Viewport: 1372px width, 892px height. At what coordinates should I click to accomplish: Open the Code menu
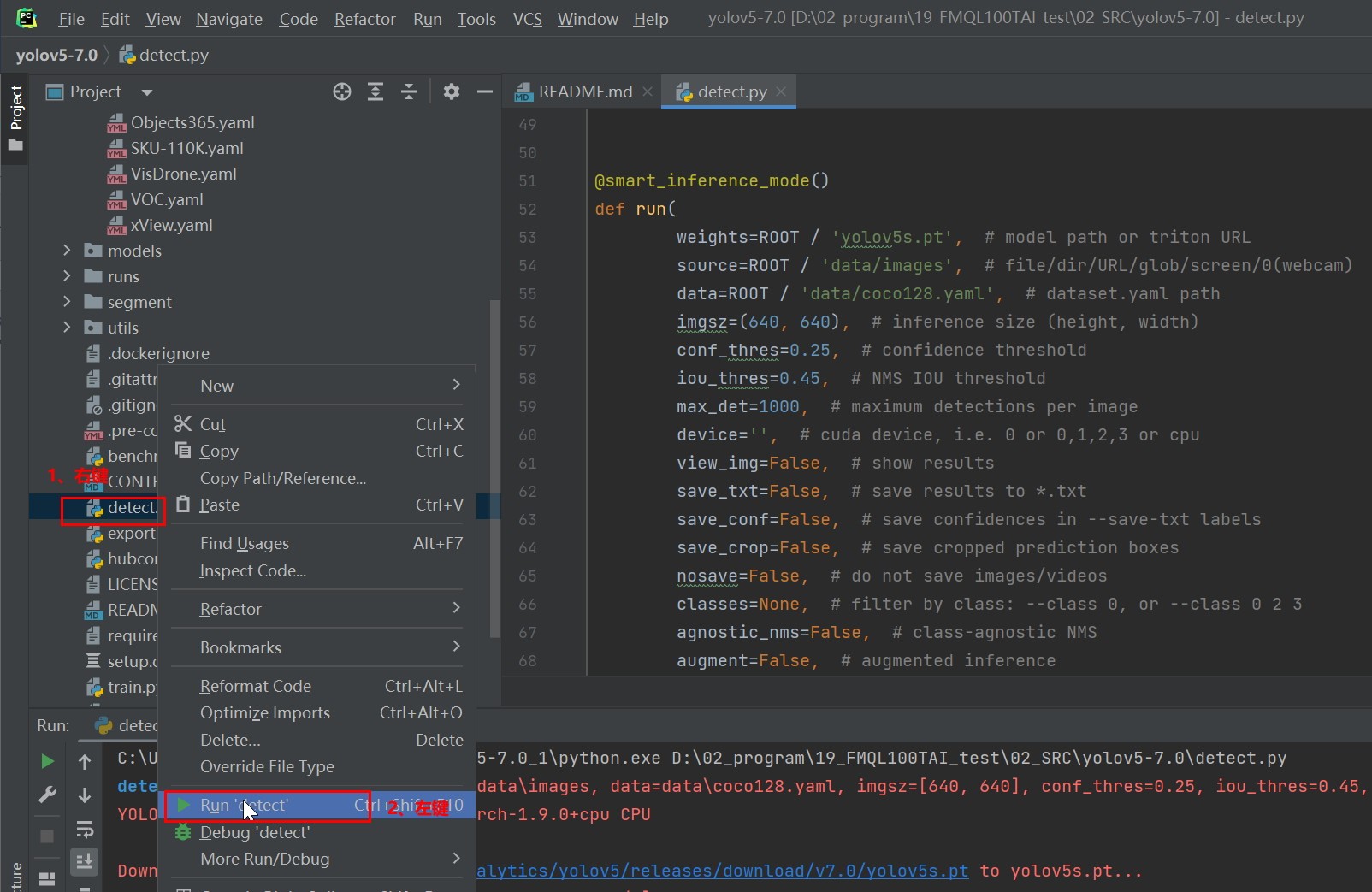pos(299,19)
